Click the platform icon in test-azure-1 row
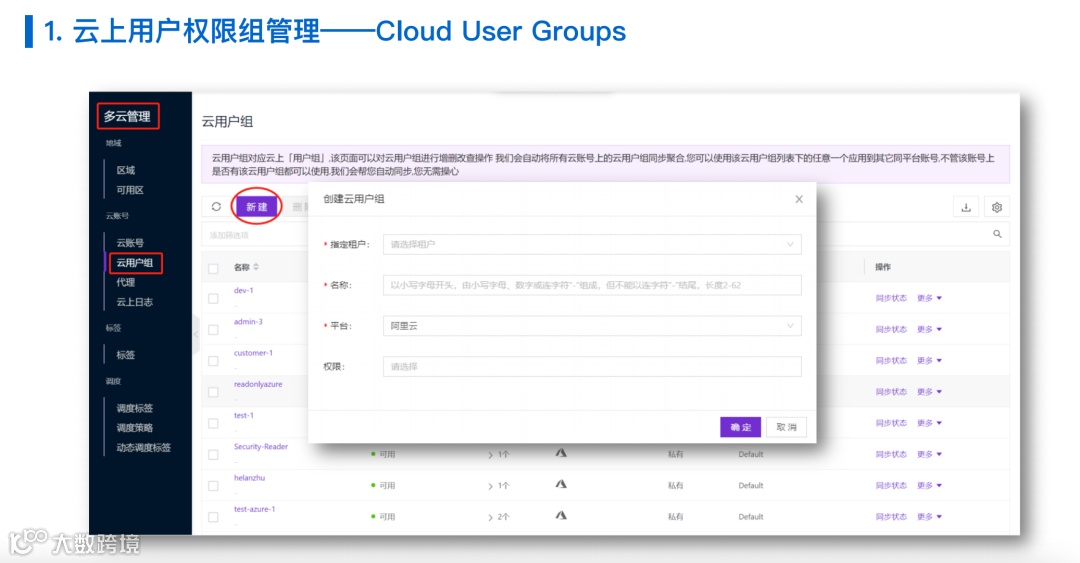The width and height of the screenshot is (1080, 563). click(x=561, y=515)
